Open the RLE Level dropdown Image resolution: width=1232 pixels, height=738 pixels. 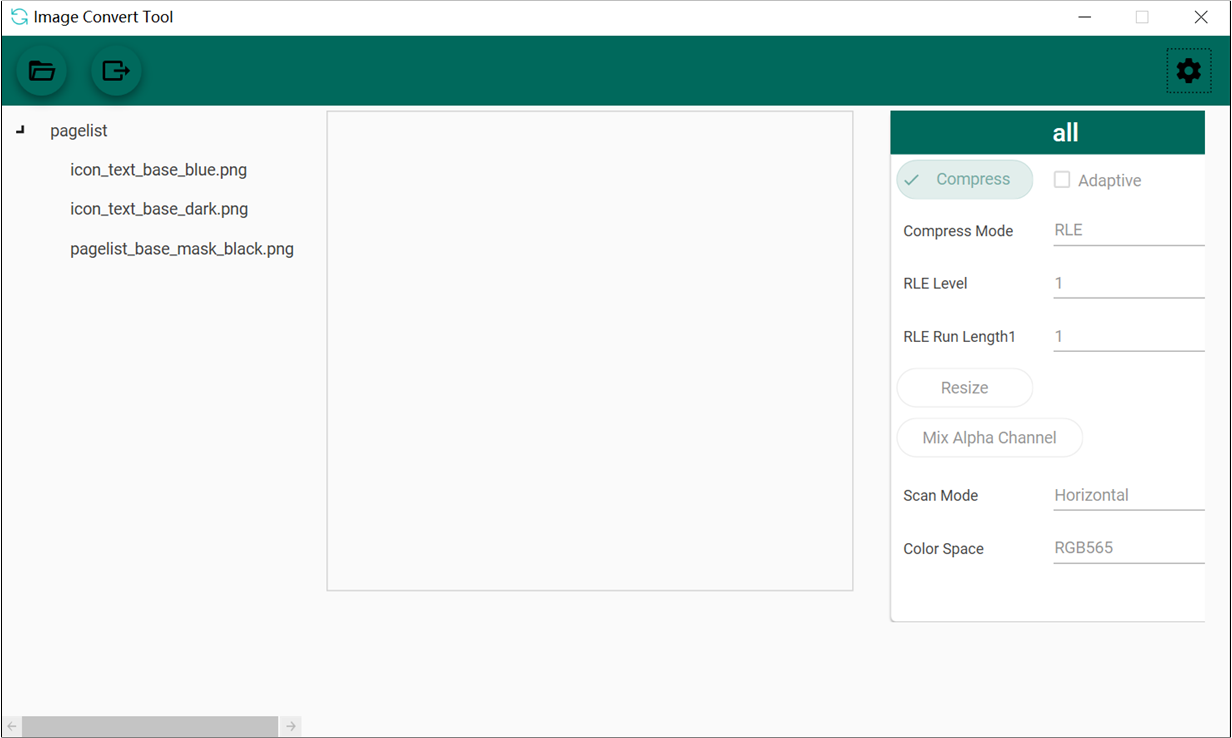(1128, 283)
